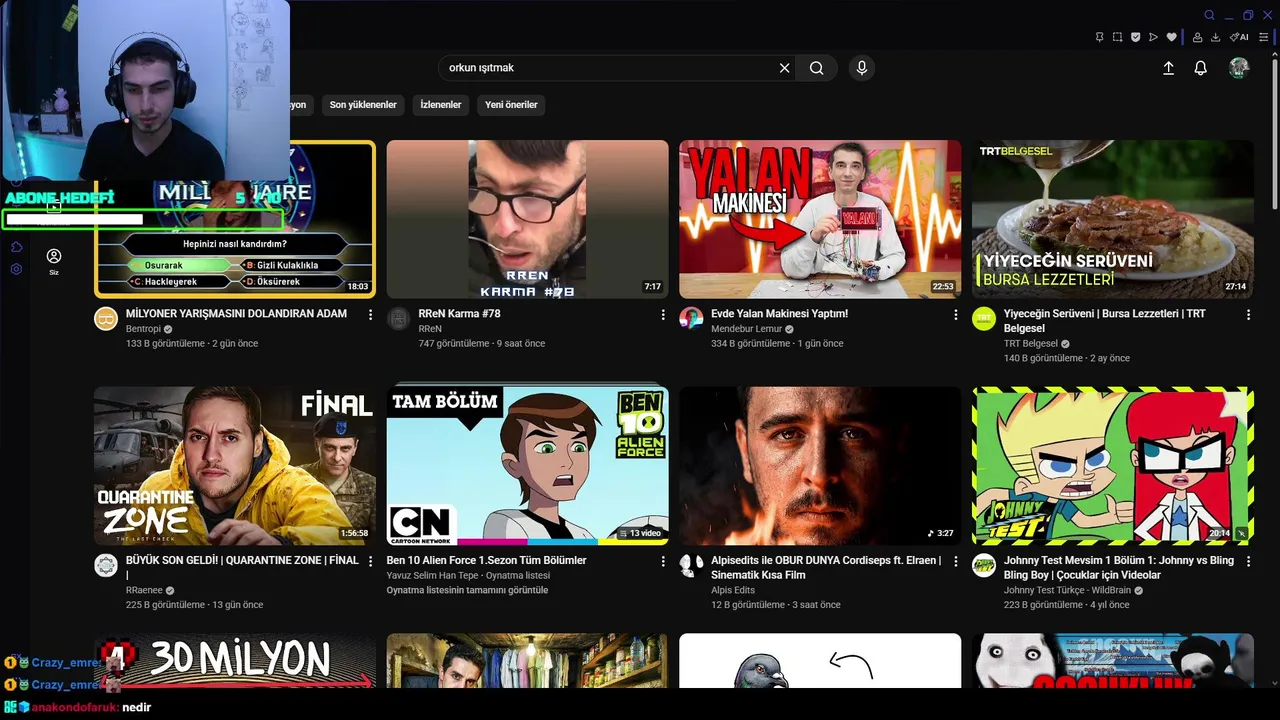
Task: Open the browser AI assistant icon
Action: [1239, 37]
